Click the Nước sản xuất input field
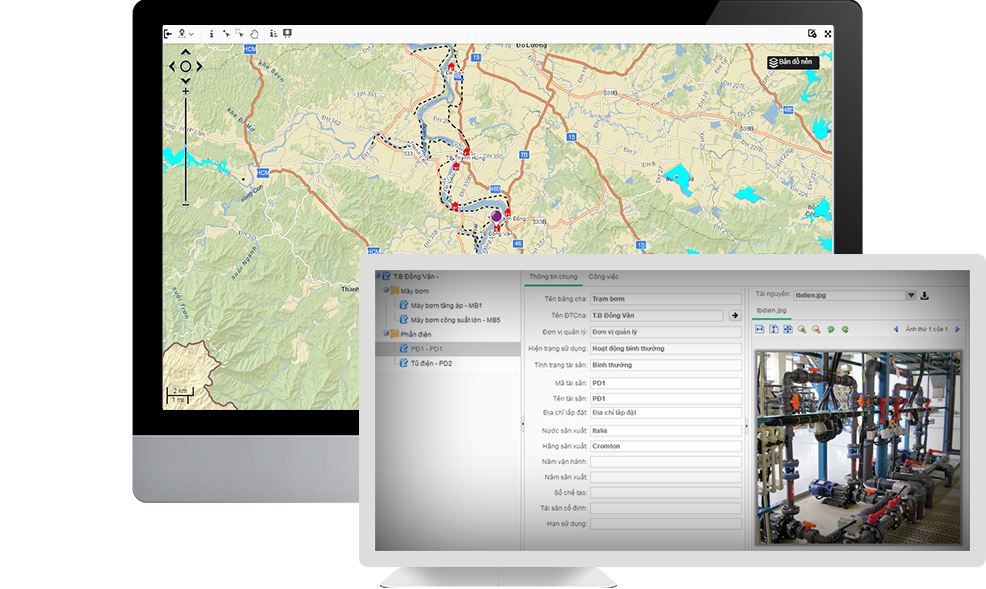This screenshot has width=986, height=589. [x=665, y=429]
